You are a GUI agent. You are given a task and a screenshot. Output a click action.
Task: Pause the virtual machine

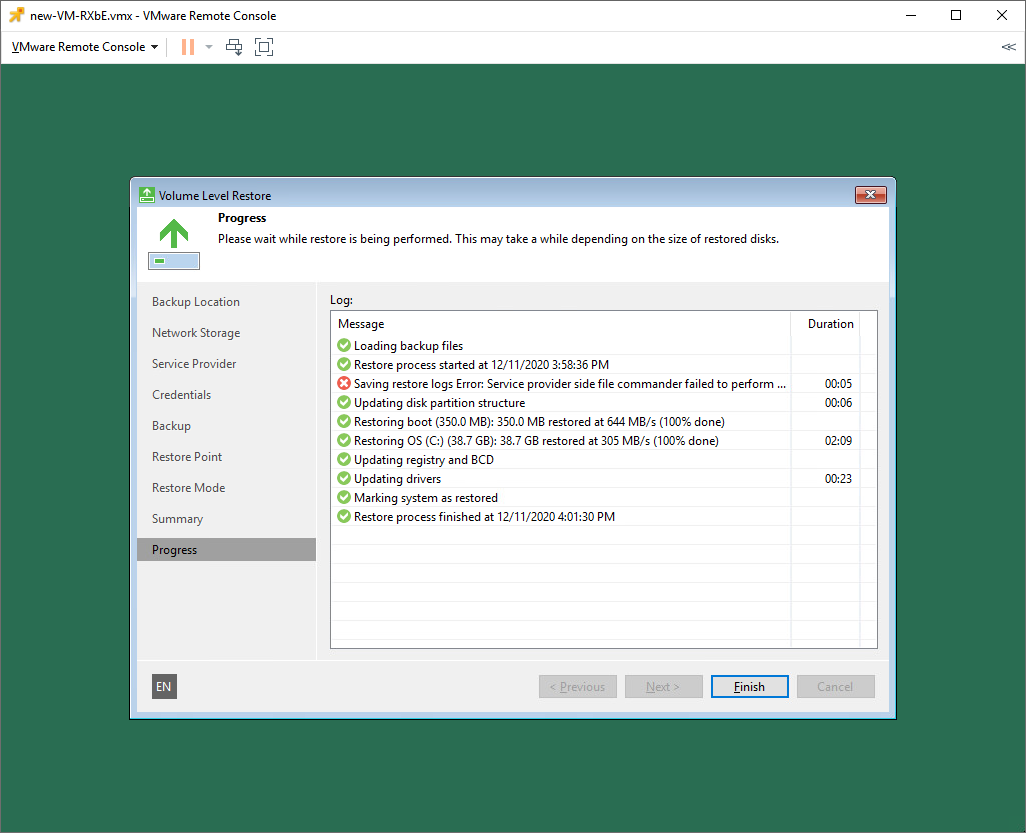click(x=188, y=47)
